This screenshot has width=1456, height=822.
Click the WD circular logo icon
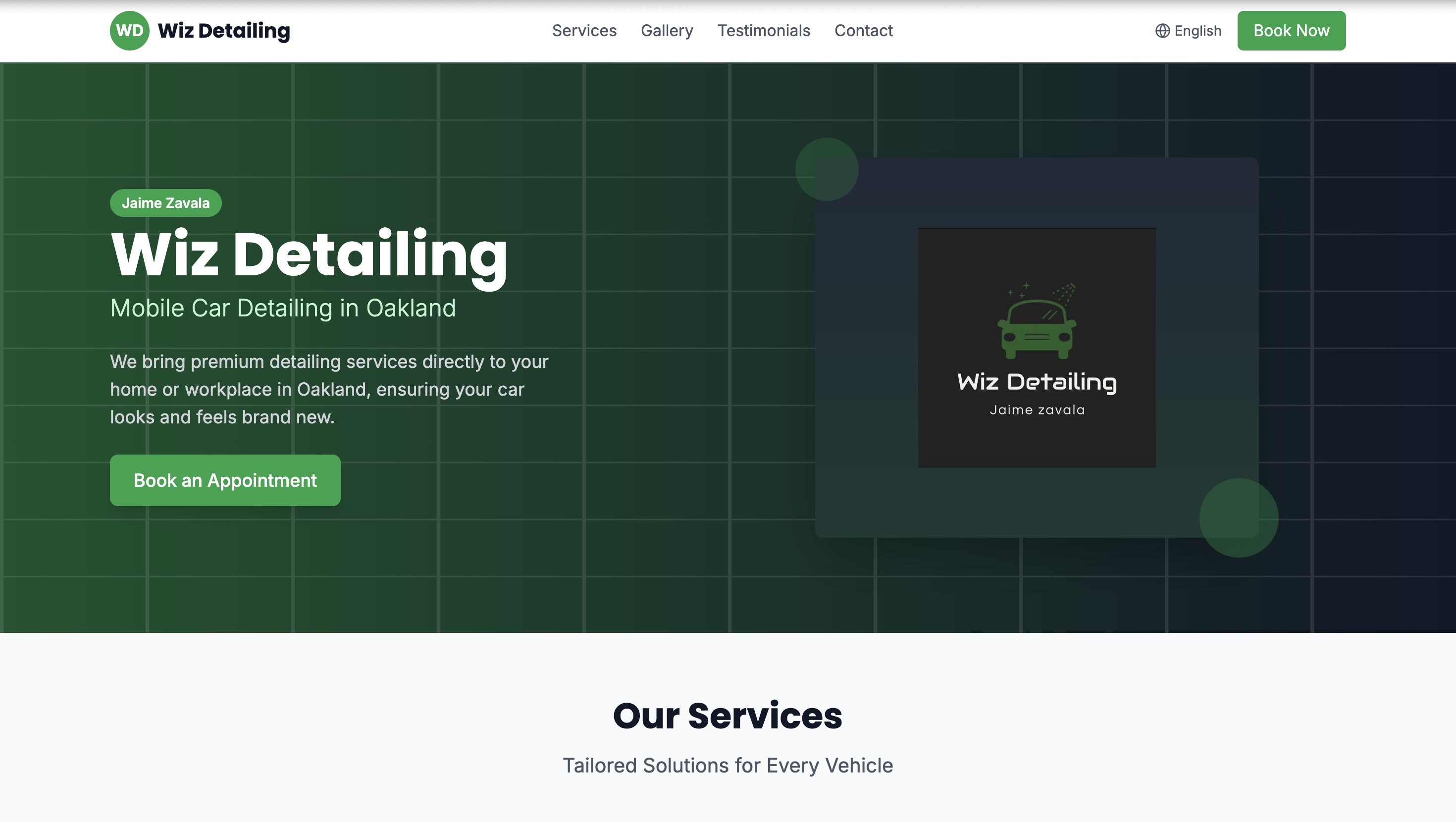pyautogui.click(x=129, y=31)
